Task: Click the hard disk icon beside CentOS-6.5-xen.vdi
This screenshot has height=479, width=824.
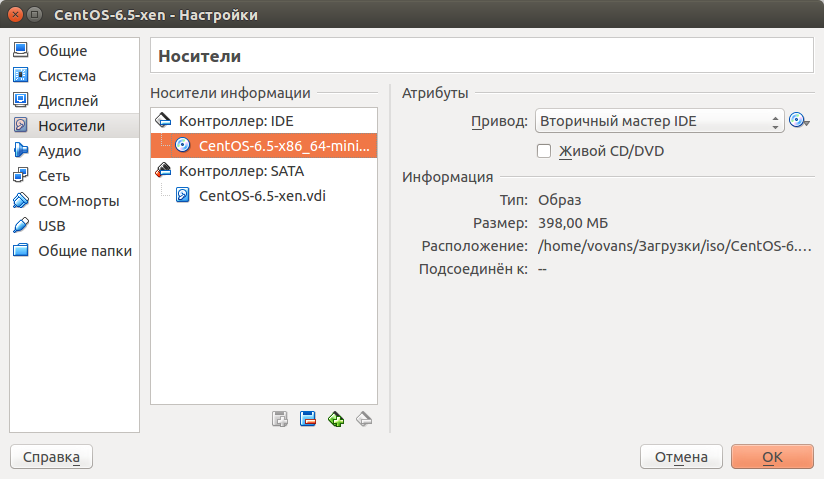Action: tap(182, 195)
